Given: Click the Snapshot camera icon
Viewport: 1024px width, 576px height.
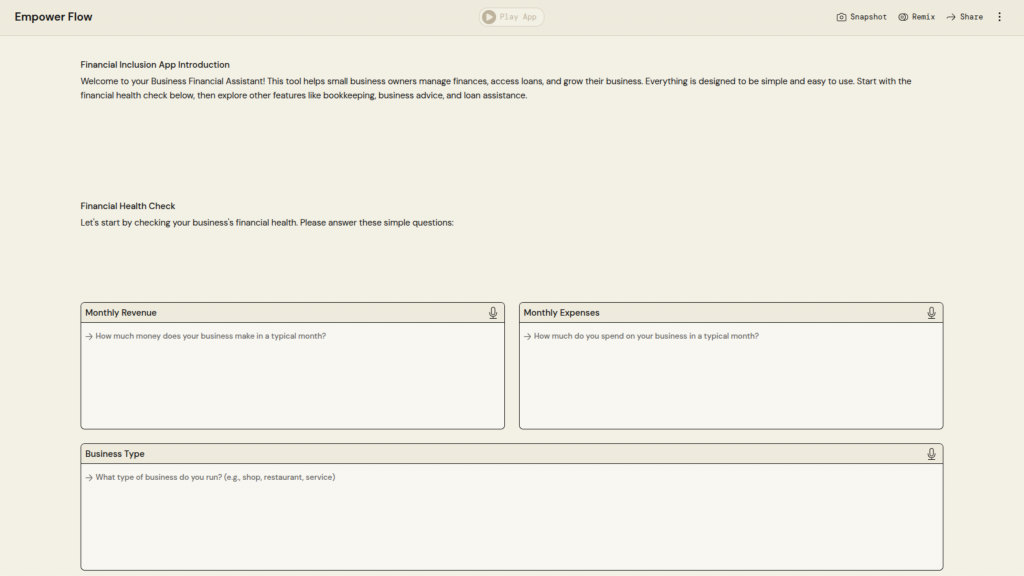Looking at the screenshot, I should click(x=841, y=17).
